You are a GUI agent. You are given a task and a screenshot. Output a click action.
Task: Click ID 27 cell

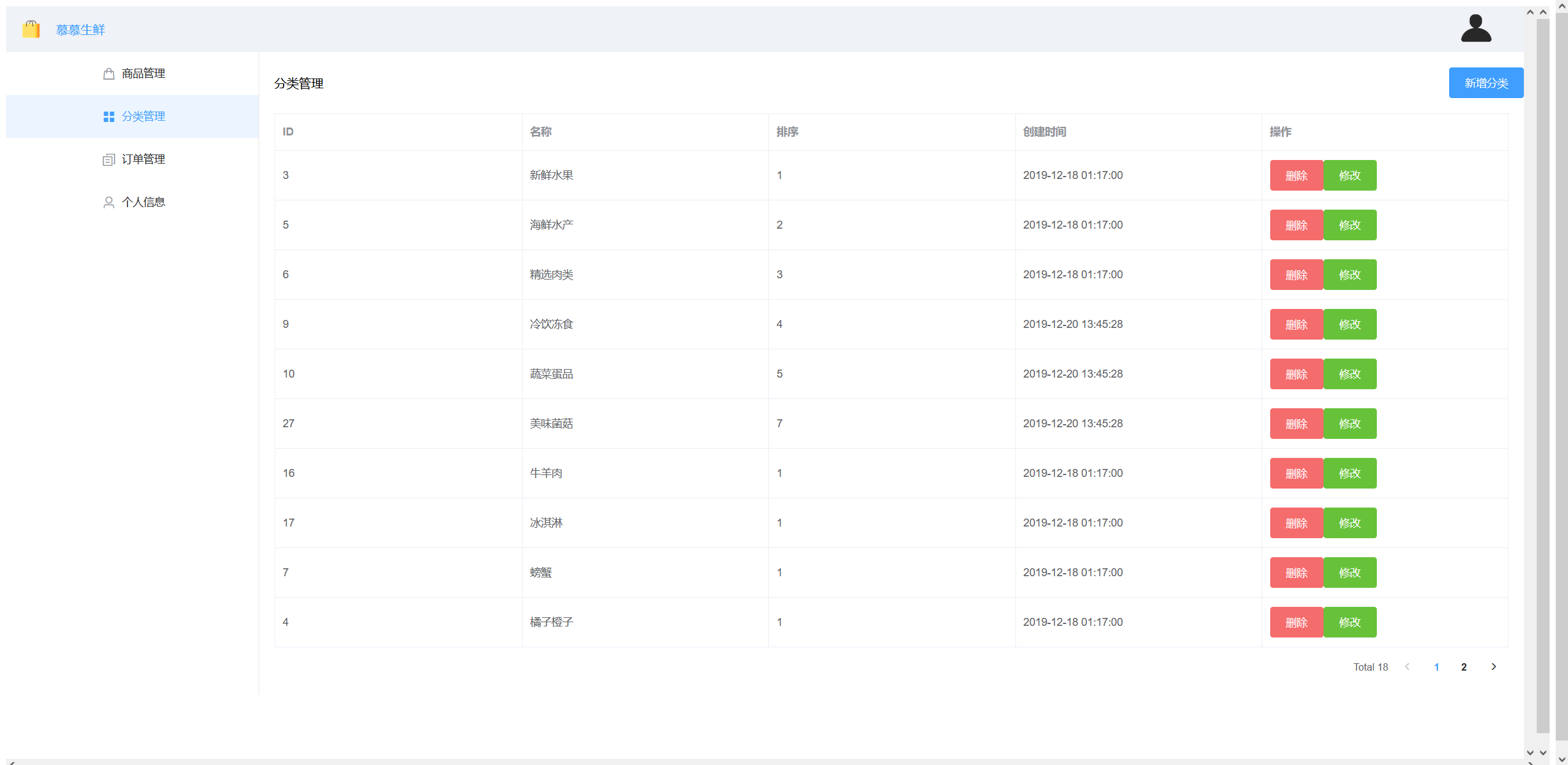pos(398,424)
